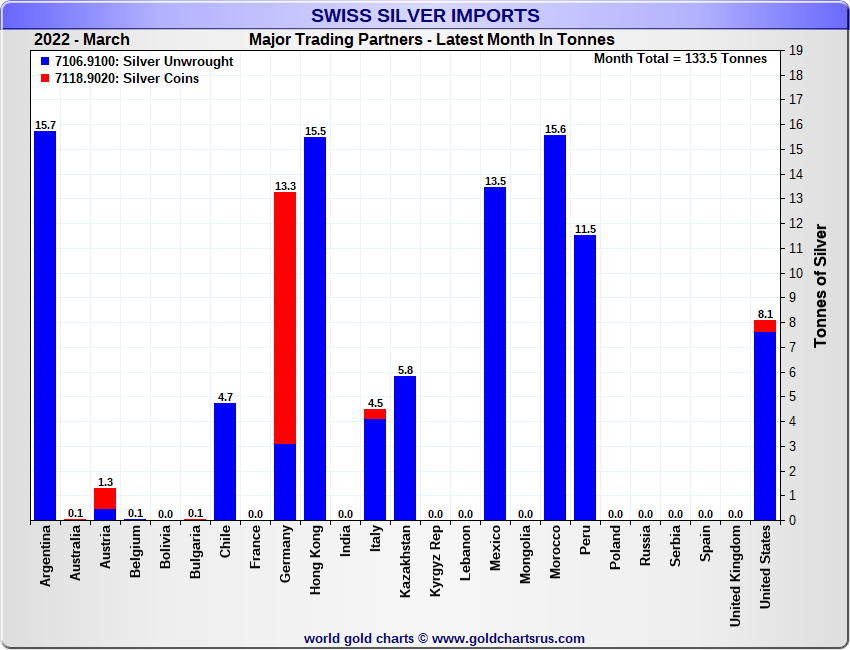Screen dimensions: 850x650
Task: Click the 'Bulgaria' axis label
Action: 196,552
